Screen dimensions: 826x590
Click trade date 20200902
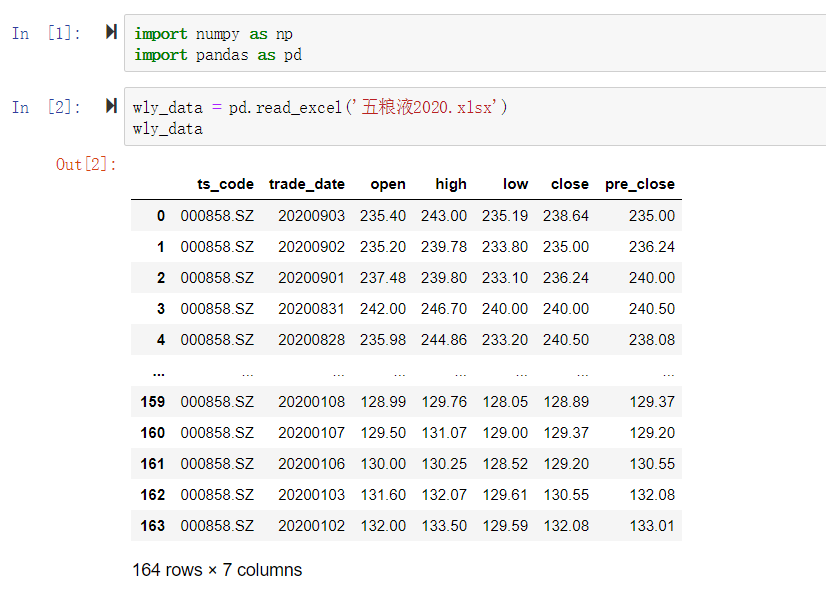click(311, 247)
